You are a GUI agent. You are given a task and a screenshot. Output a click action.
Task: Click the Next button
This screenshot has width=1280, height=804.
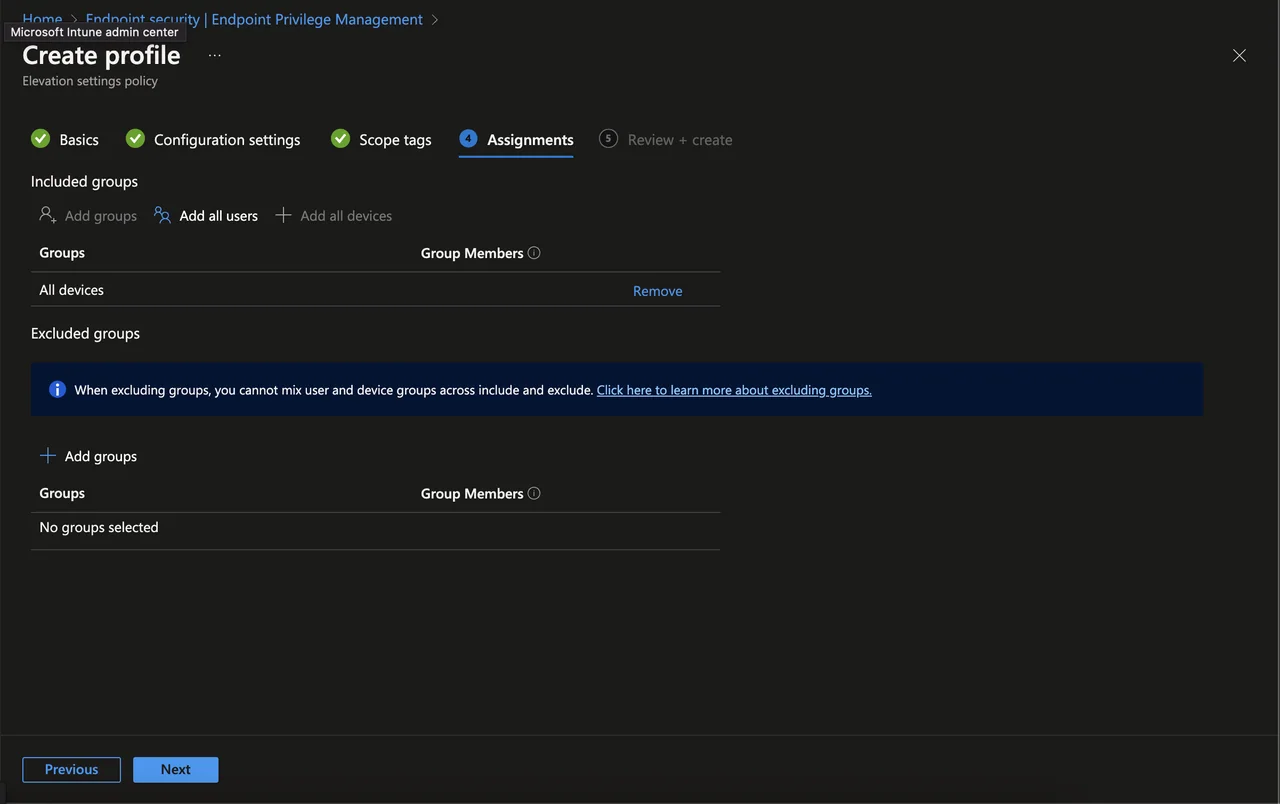pyautogui.click(x=175, y=769)
